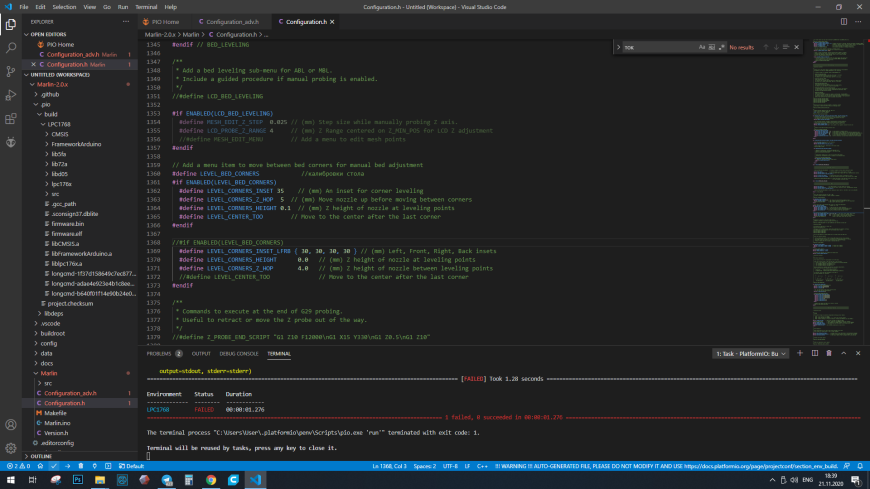Create a new terminal with plus icon
The image size is (870, 489).
coord(800,354)
